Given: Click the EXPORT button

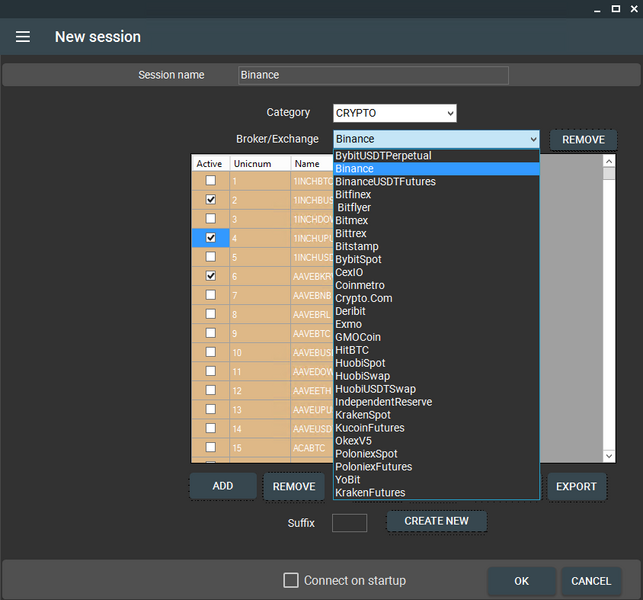Looking at the screenshot, I should 576,487.
